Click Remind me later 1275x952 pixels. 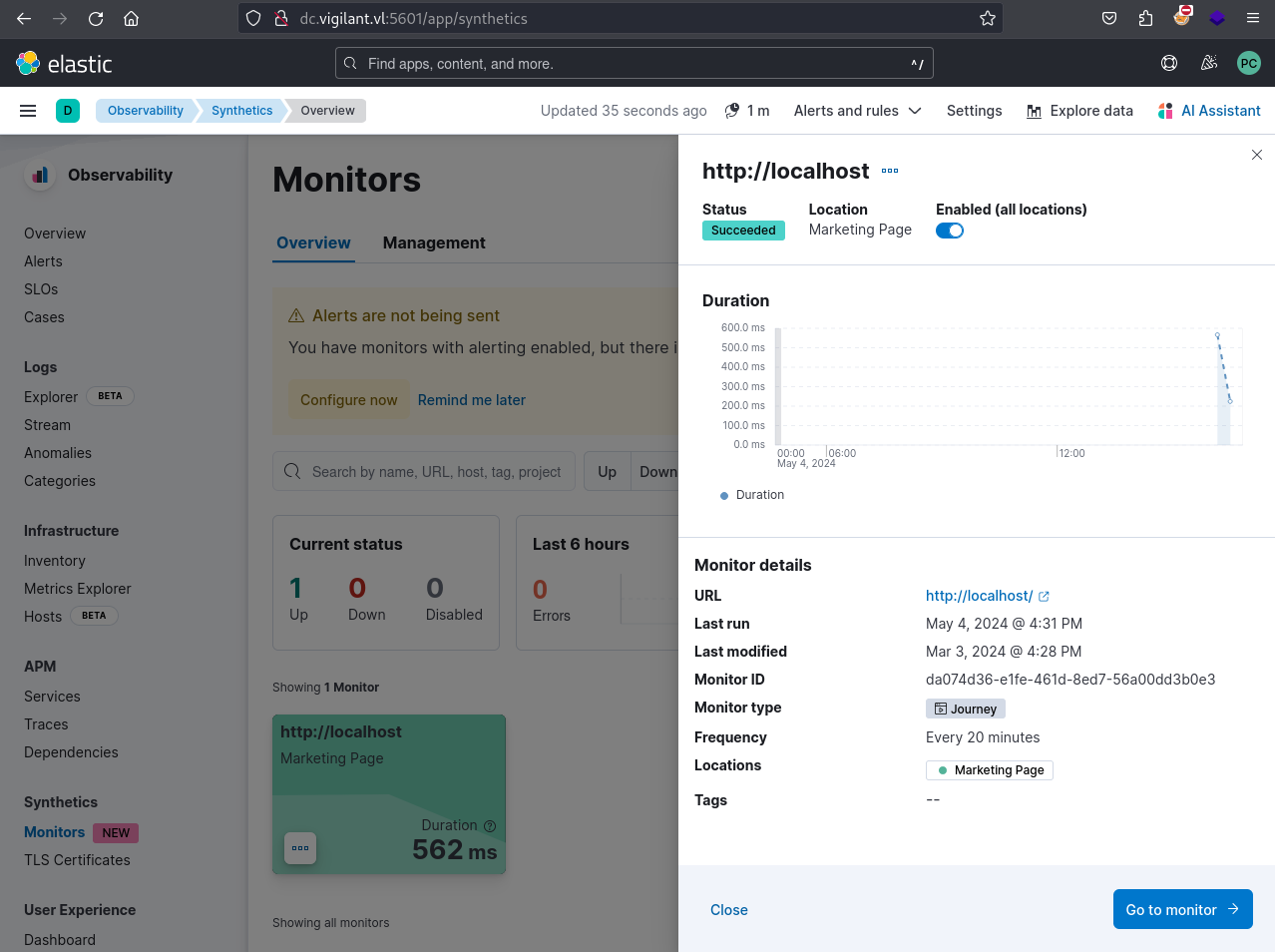click(x=472, y=400)
